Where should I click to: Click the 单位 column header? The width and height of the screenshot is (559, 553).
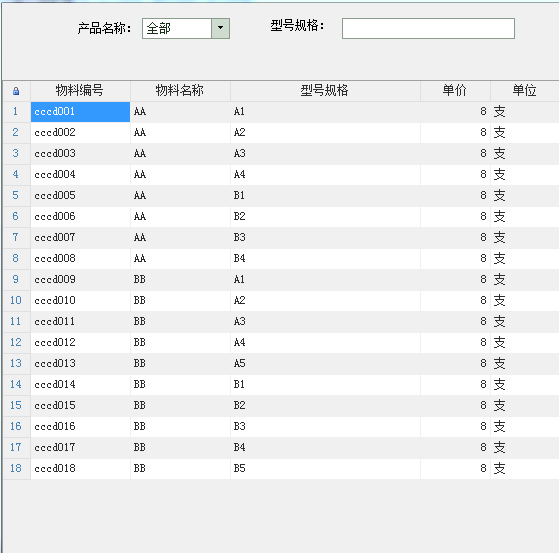point(525,91)
